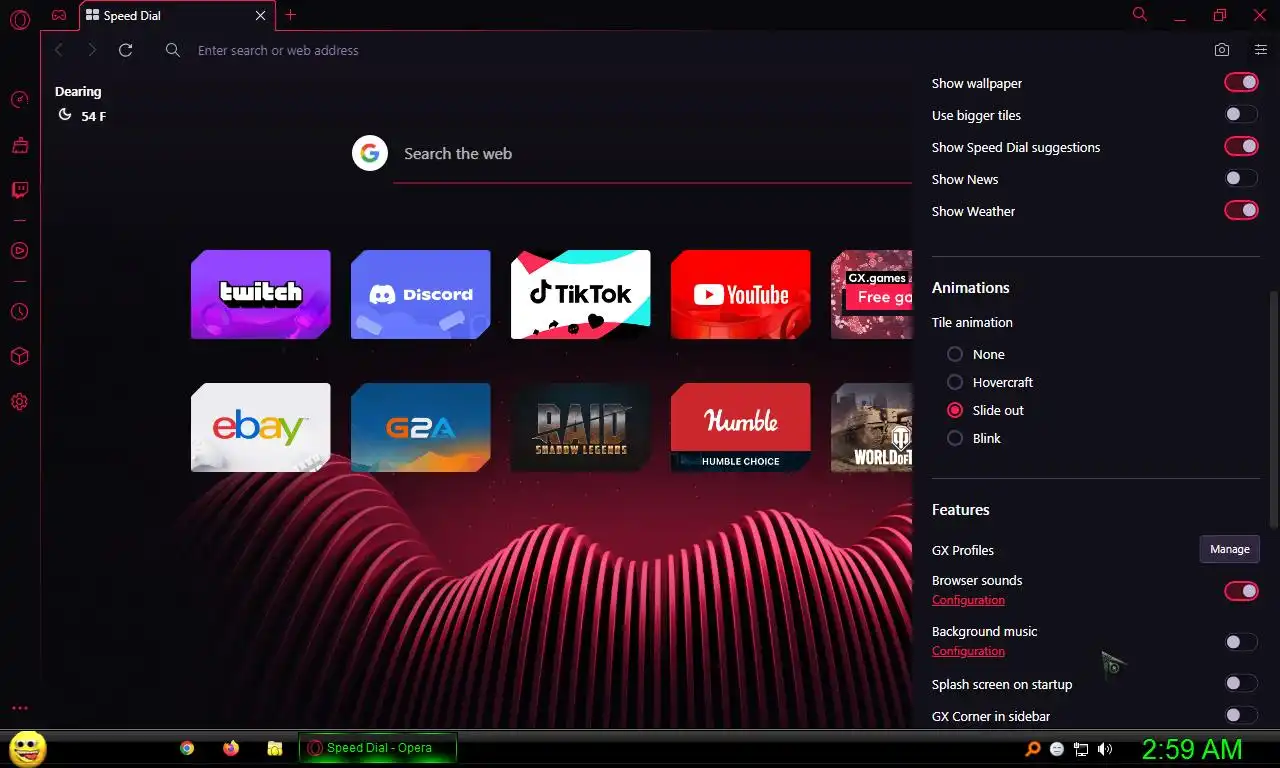Go forward to next page
The width and height of the screenshot is (1280, 768).
pos(92,50)
